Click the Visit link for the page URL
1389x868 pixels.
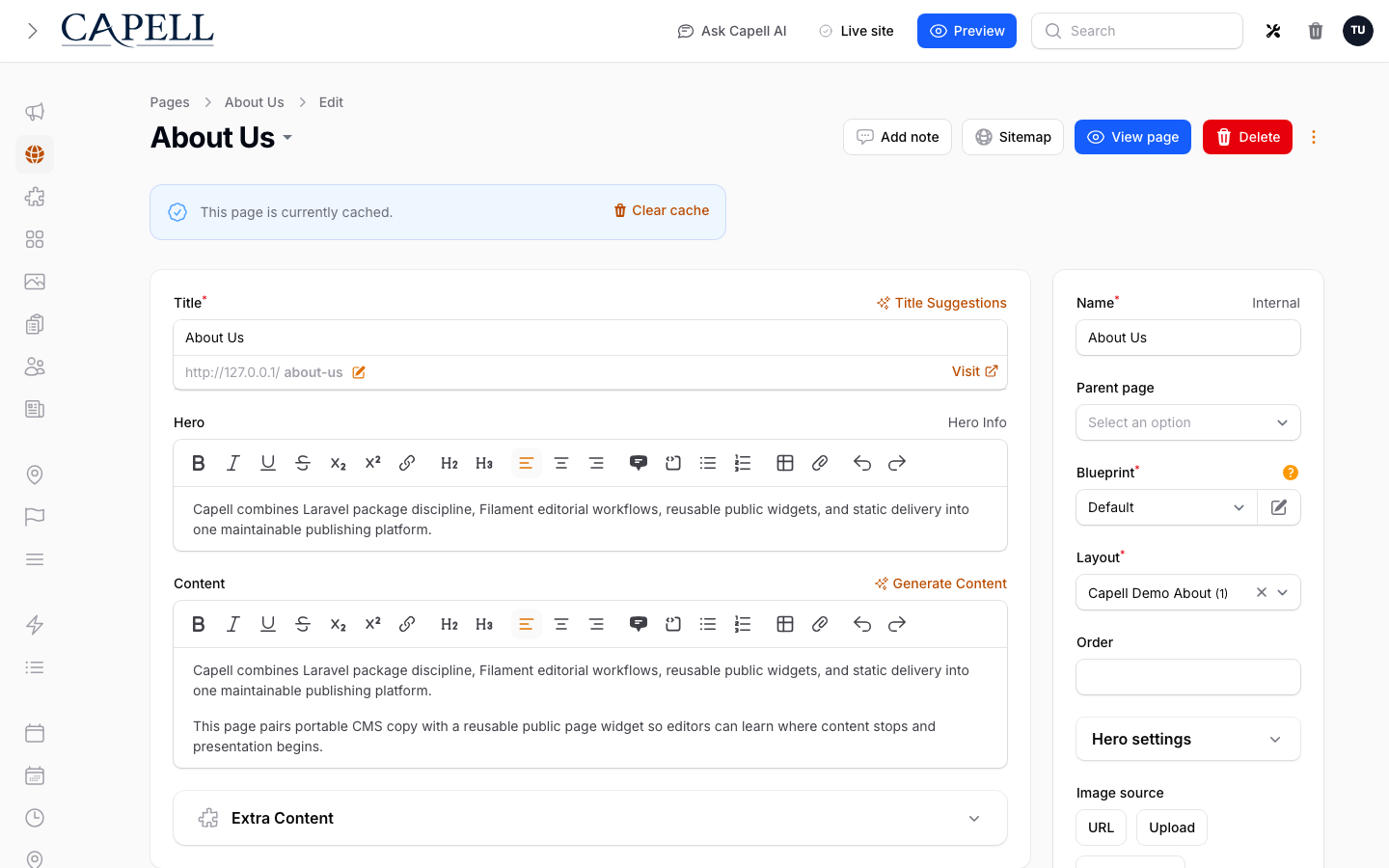pyautogui.click(x=974, y=371)
